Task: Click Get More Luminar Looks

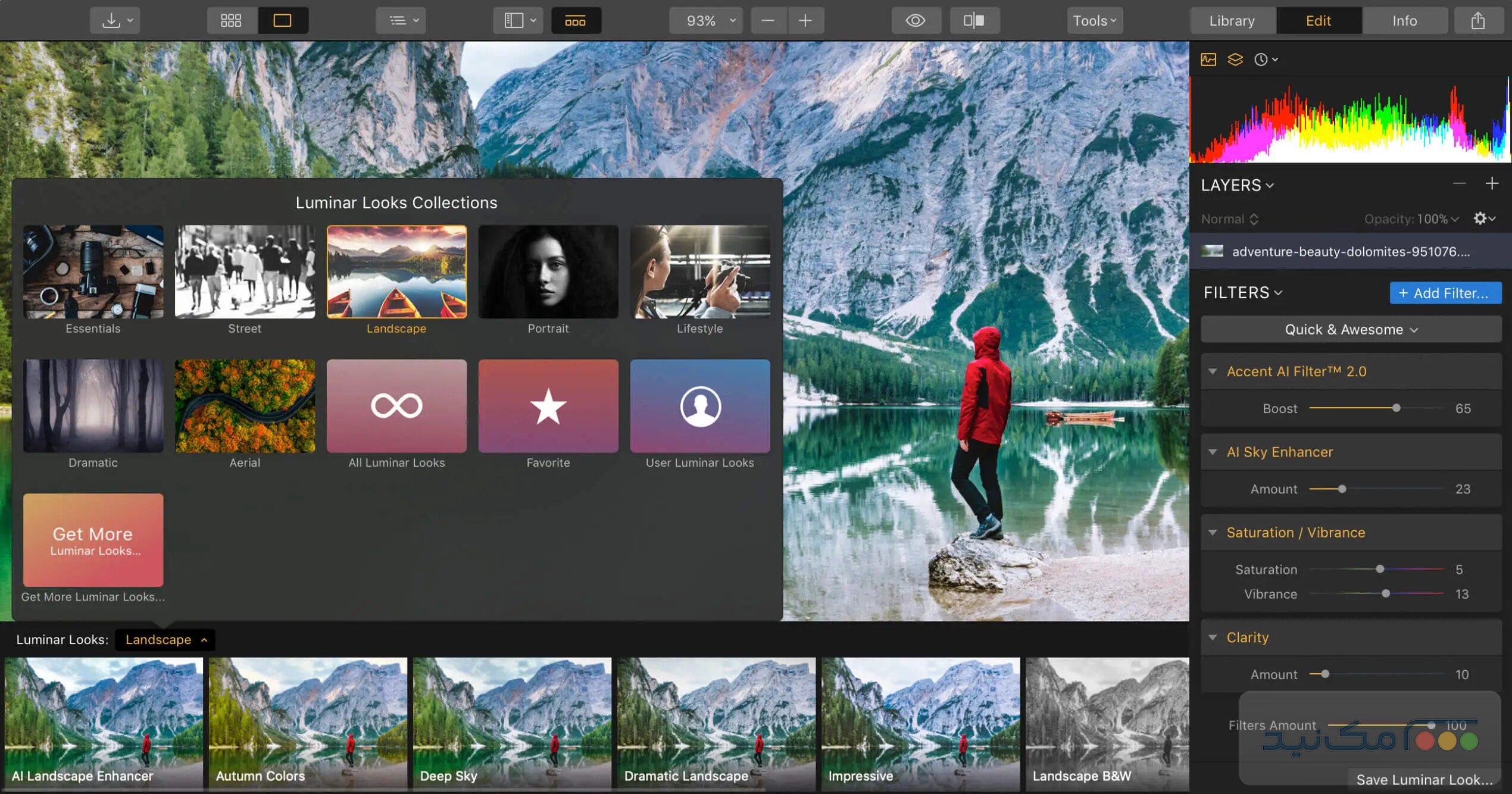Action: click(x=92, y=540)
